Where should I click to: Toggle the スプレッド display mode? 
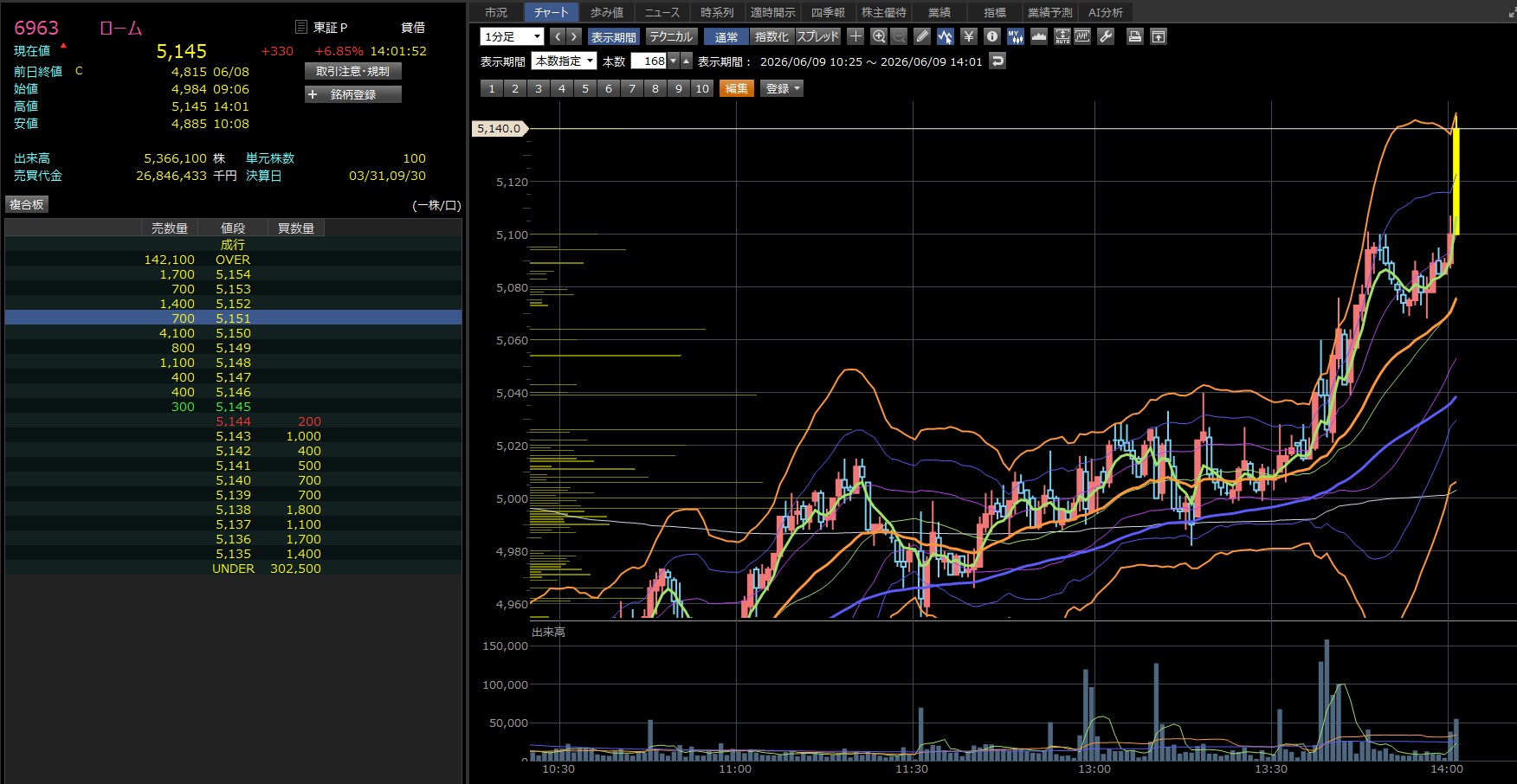[818, 36]
